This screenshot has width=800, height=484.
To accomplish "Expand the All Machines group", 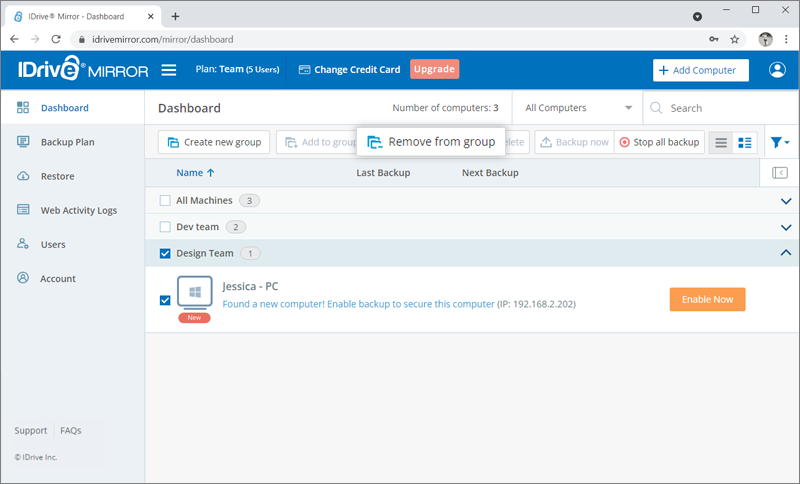I will pos(786,201).
